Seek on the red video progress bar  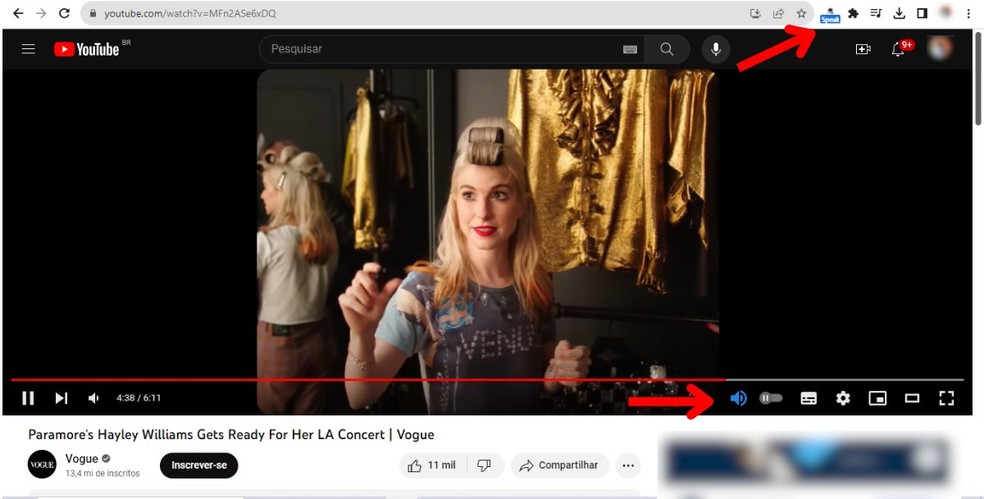pyautogui.click(x=487, y=380)
